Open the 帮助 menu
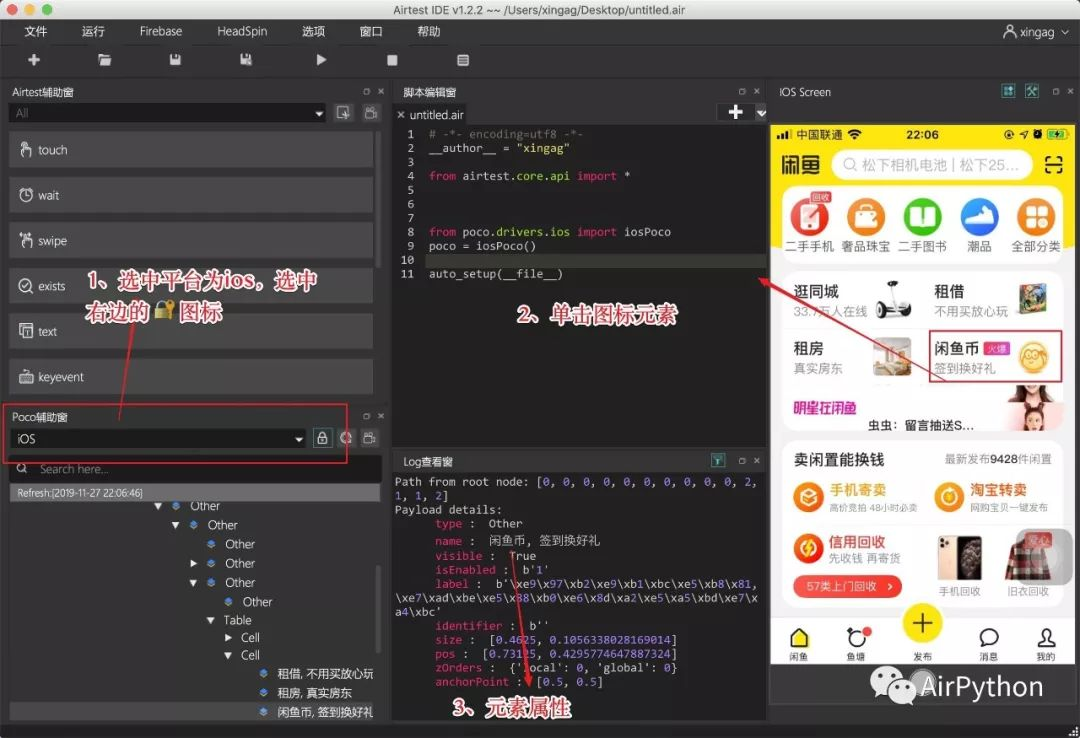This screenshot has height=738, width=1080. point(428,32)
